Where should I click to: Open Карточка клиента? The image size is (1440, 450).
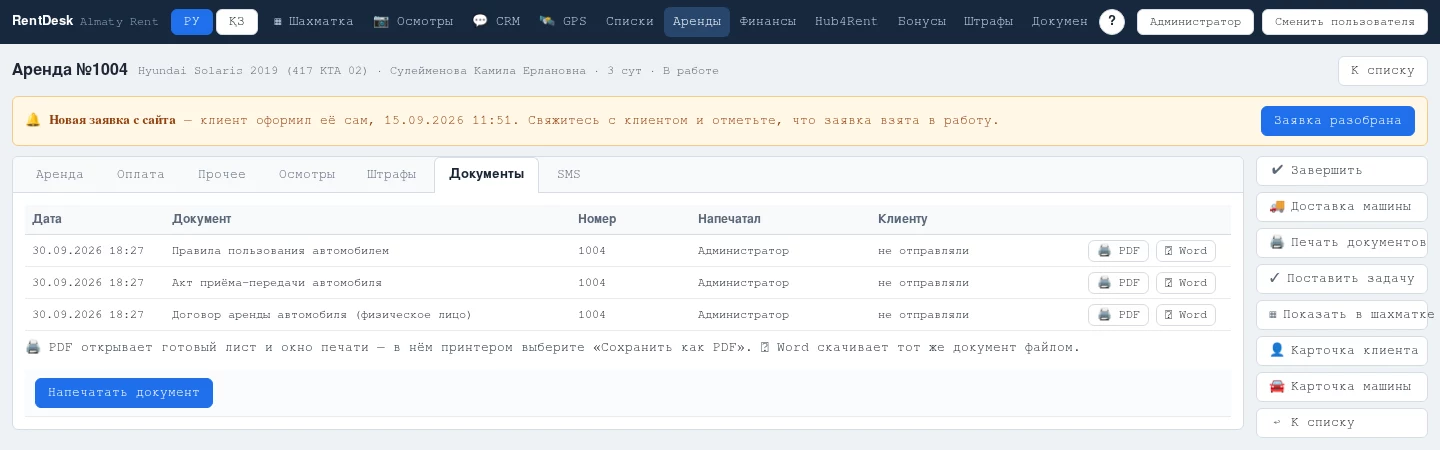point(1341,351)
